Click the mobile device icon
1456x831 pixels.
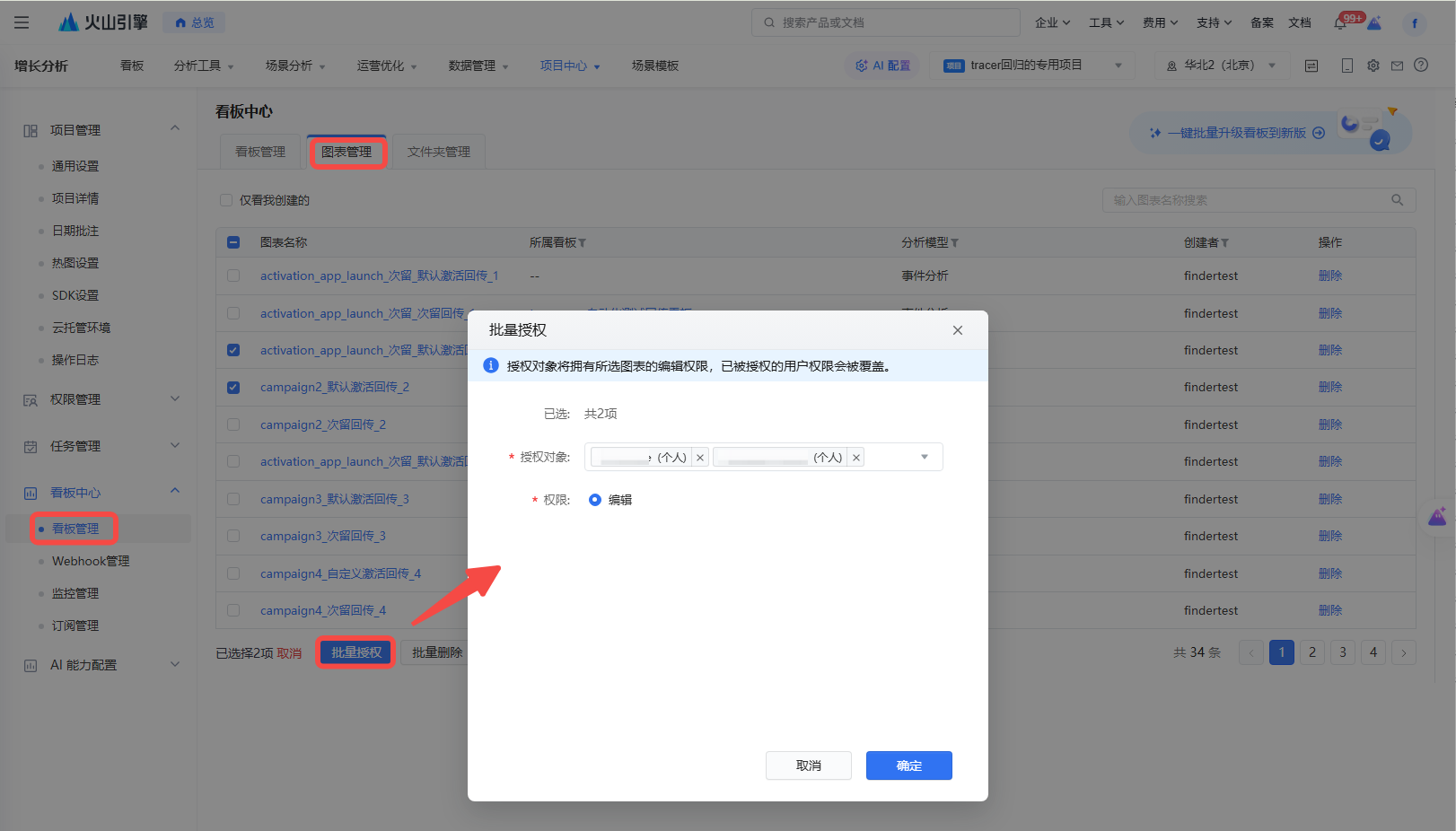(x=1346, y=66)
